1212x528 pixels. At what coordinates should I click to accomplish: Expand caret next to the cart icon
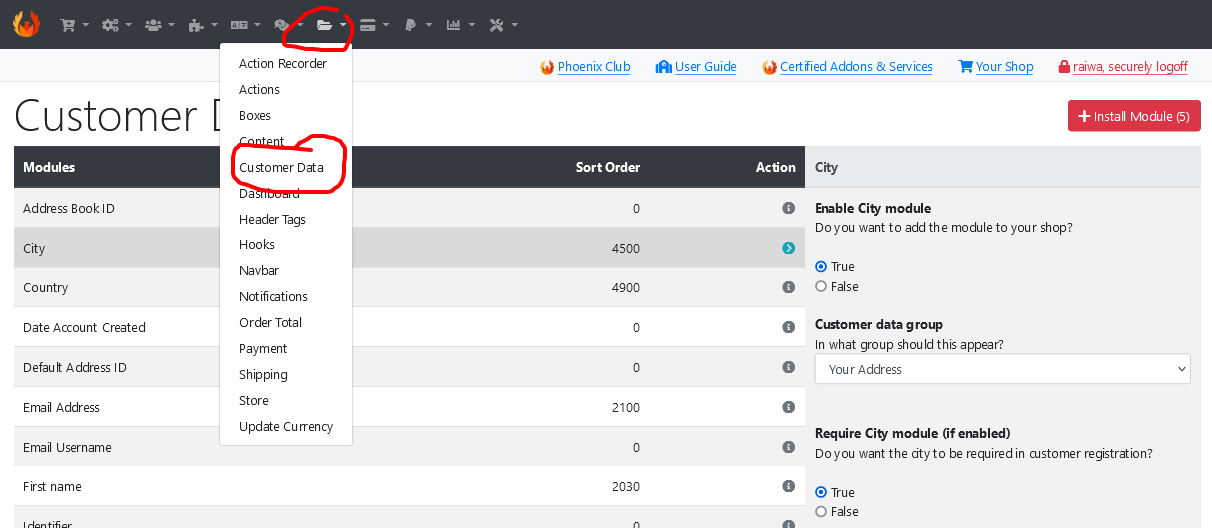[86, 26]
